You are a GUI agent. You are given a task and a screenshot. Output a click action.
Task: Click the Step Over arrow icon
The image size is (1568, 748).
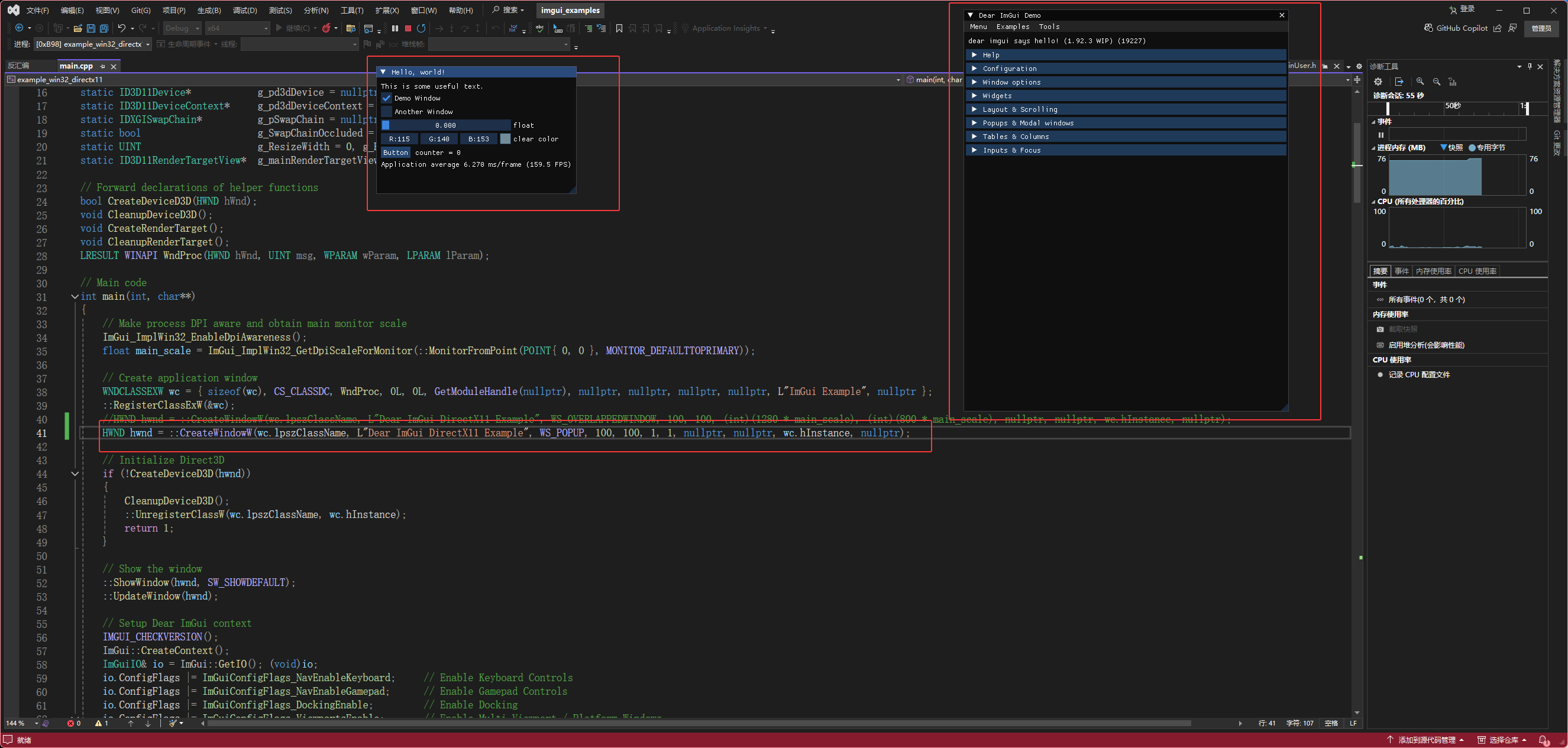click(465, 28)
